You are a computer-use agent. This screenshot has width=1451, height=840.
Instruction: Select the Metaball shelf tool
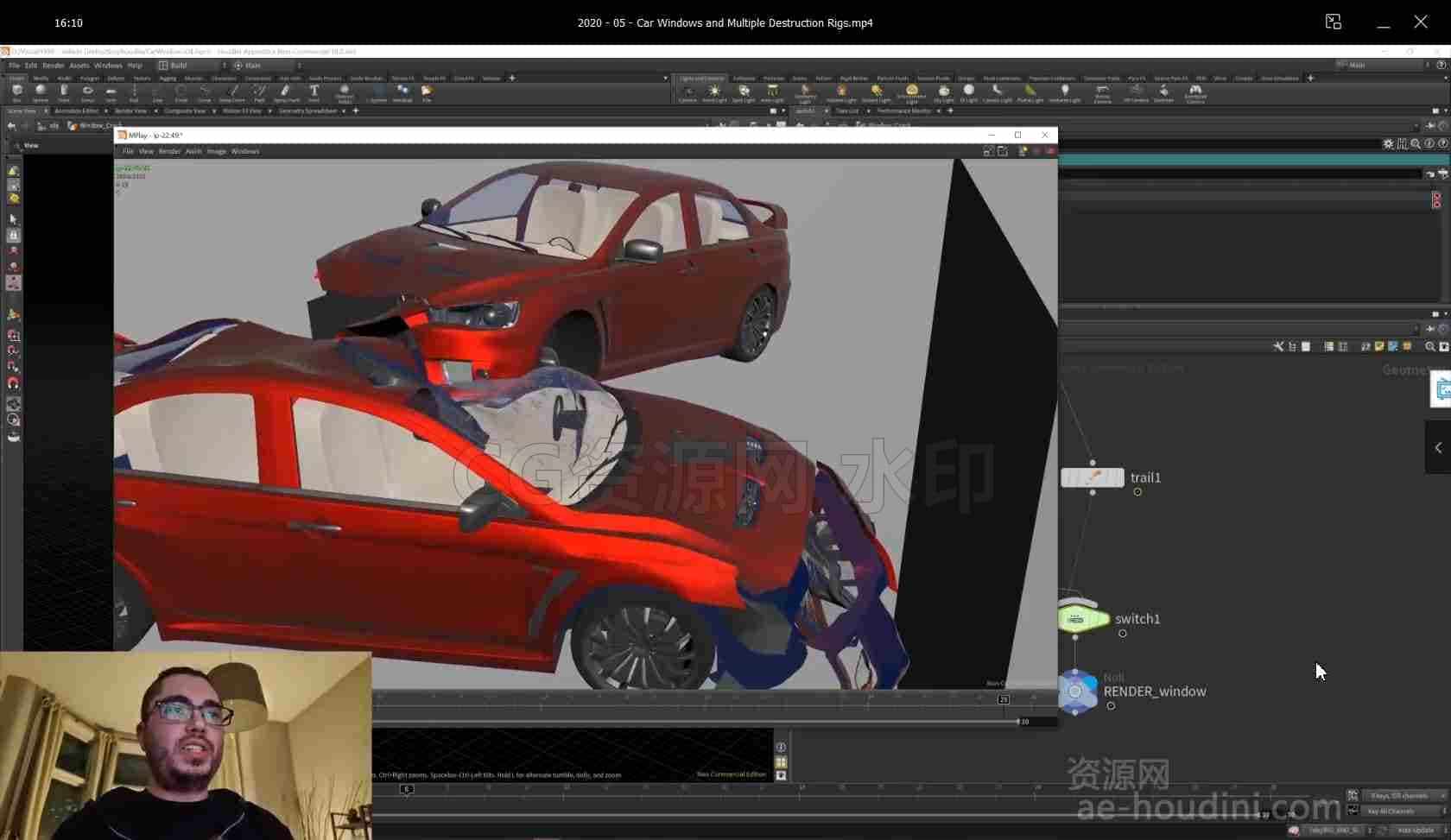tap(402, 92)
